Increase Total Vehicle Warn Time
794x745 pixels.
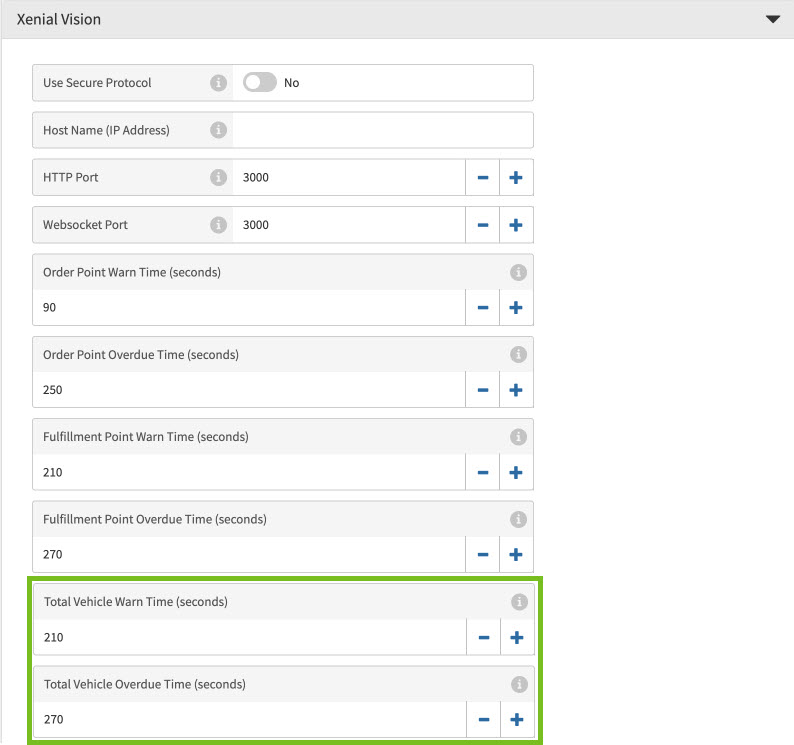coord(517,637)
